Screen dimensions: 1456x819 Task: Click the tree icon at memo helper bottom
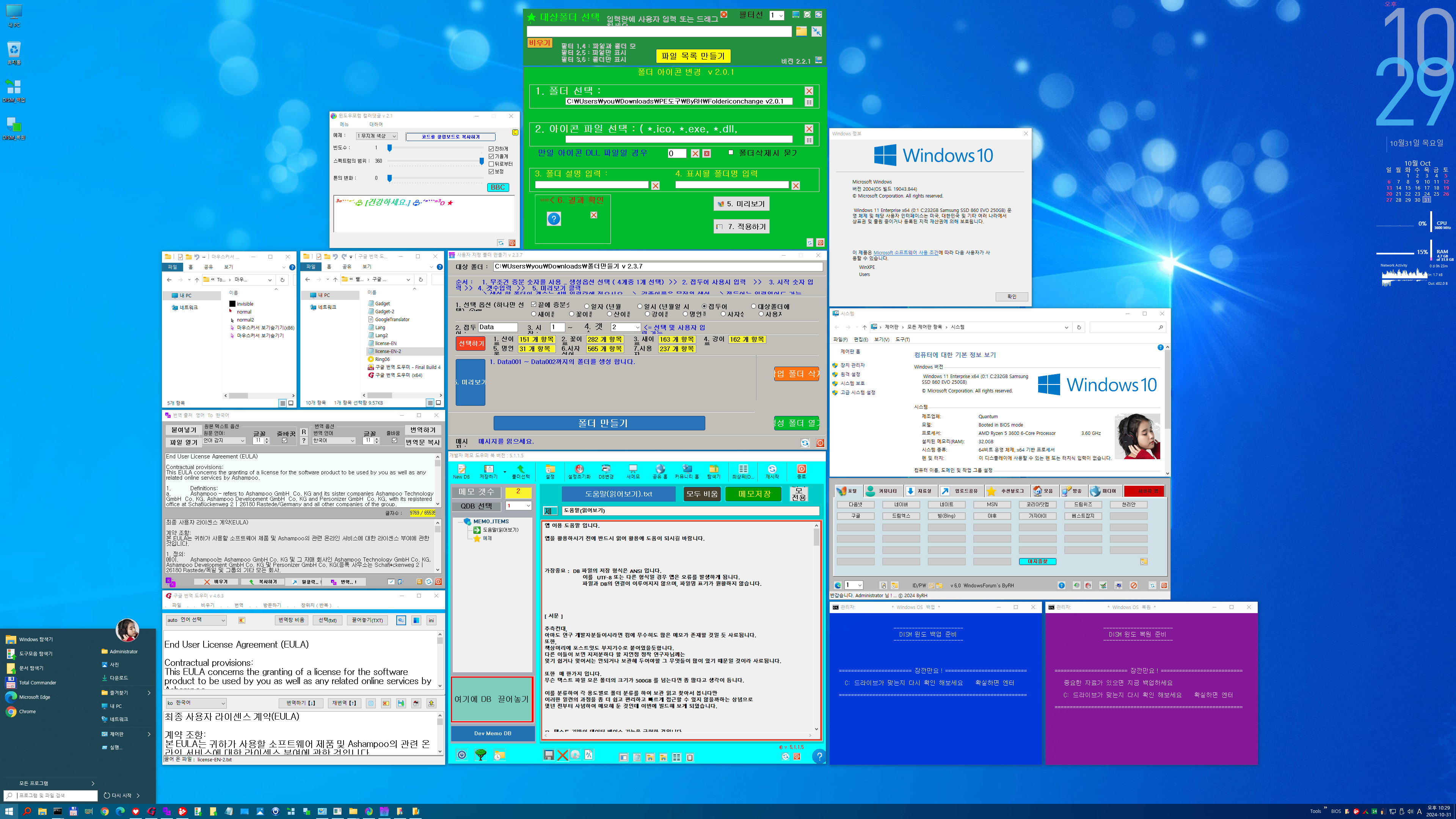[x=480, y=755]
